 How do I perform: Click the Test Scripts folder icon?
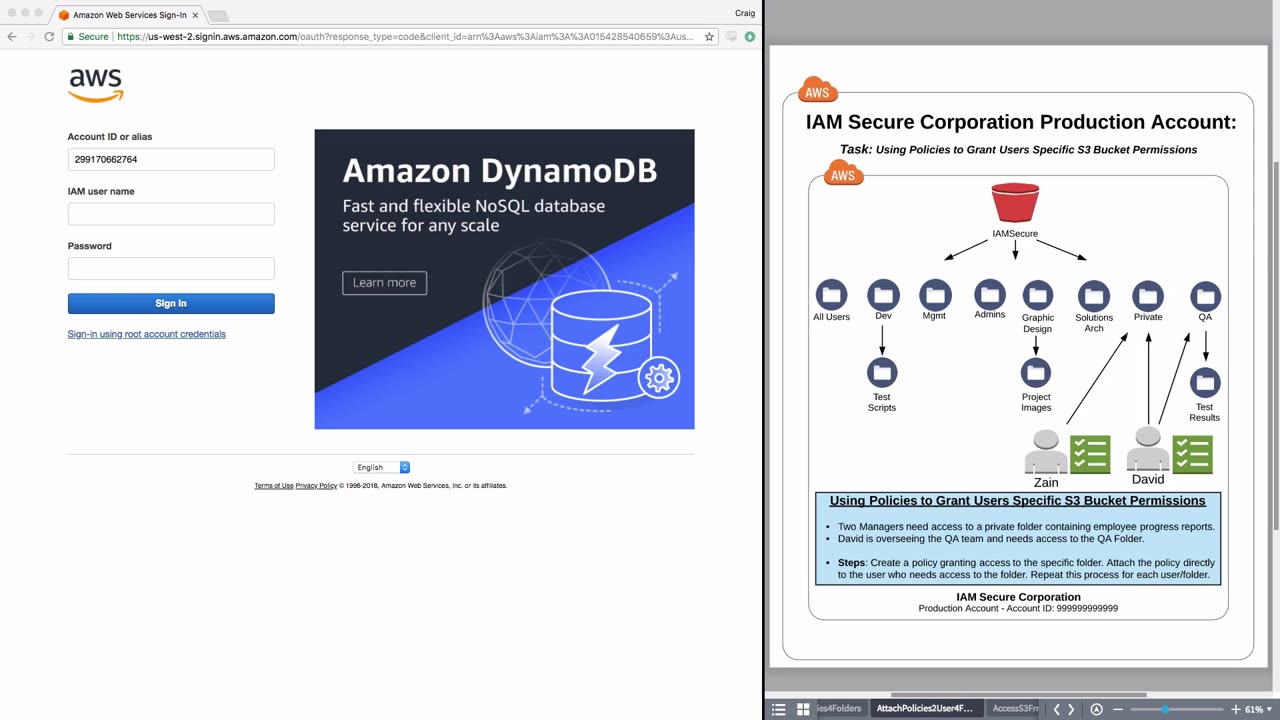(882, 373)
